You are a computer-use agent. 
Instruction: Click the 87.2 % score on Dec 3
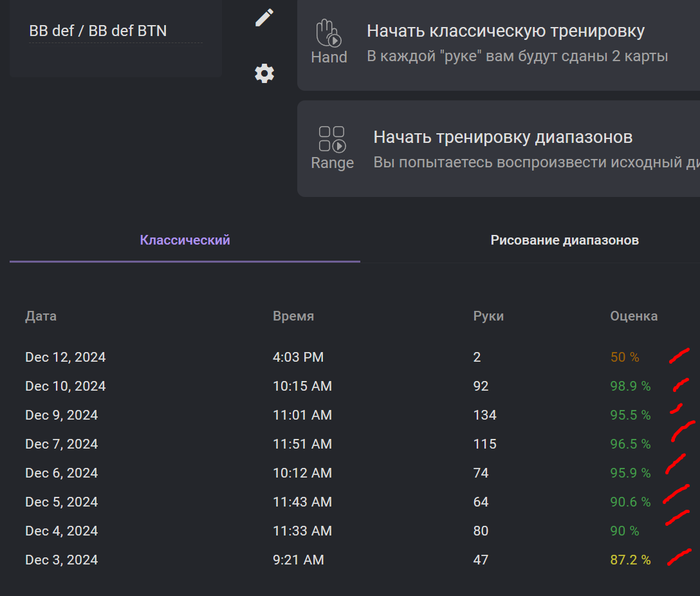pos(630,560)
